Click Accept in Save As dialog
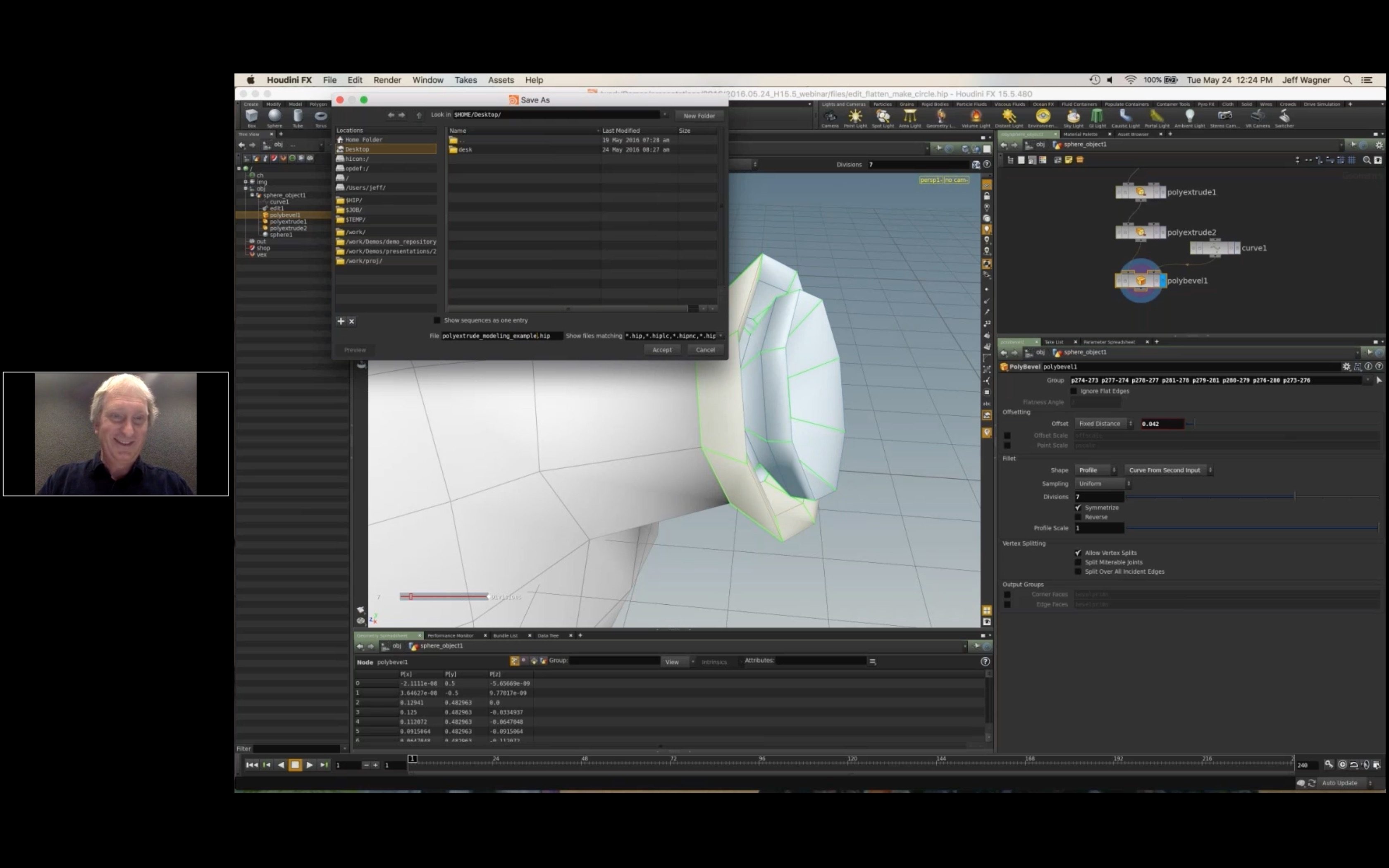Image resolution: width=1389 pixels, height=868 pixels. click(x=662, y=350)
